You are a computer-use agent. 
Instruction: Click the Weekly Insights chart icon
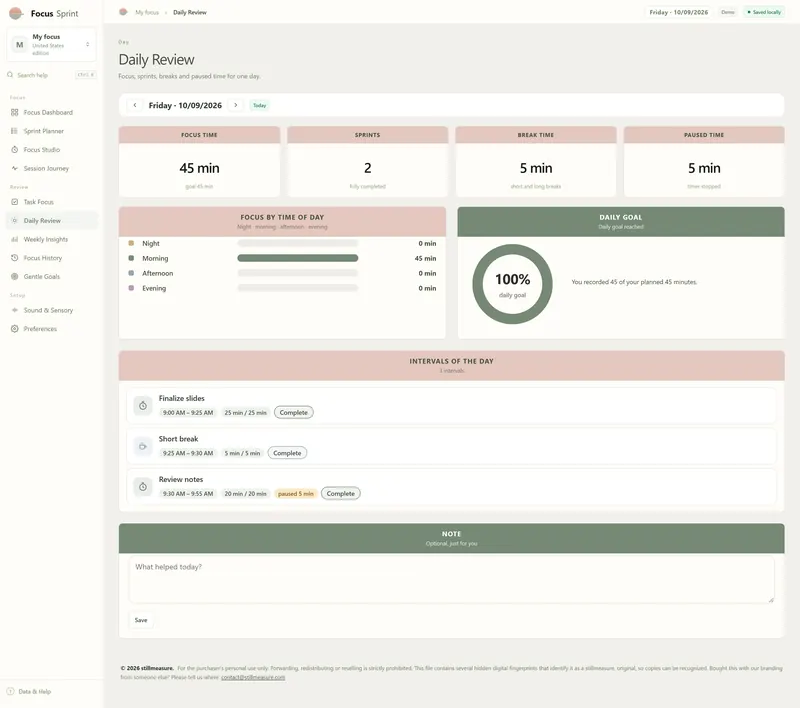(14, 239)
